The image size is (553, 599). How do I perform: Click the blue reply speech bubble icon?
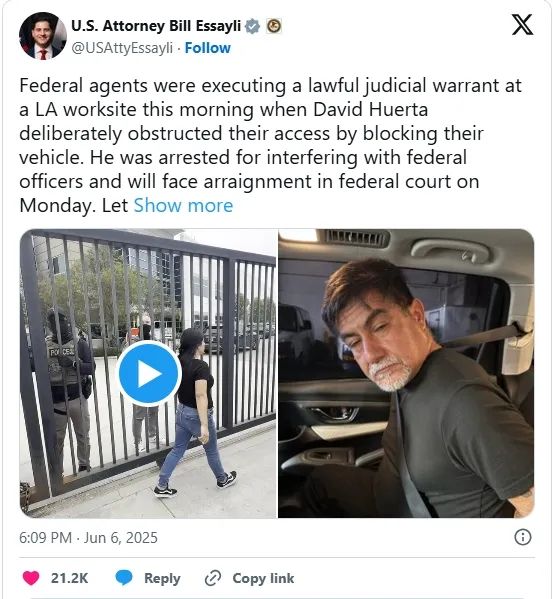coord(124,578)
